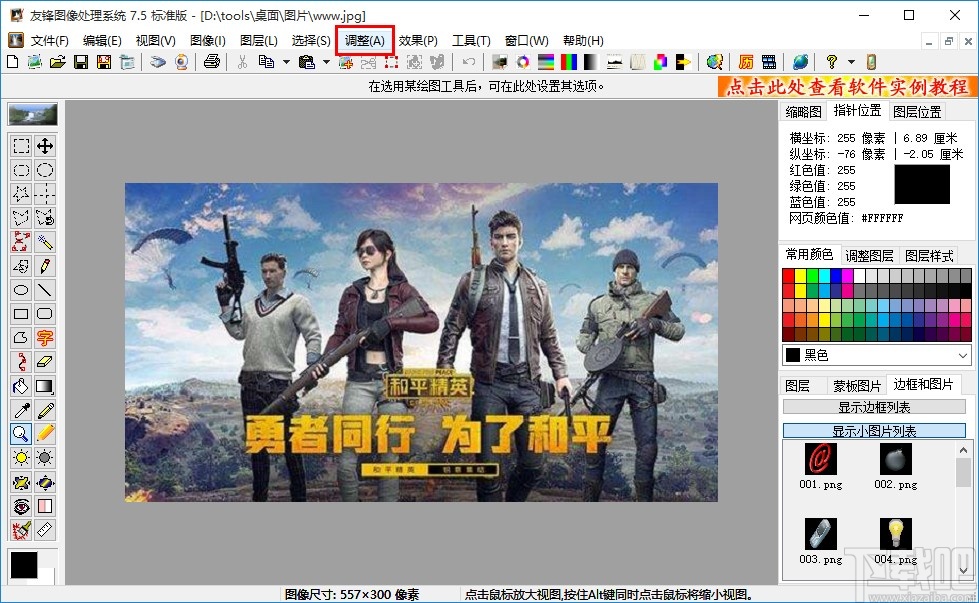
Task: Click the RGB color bars icon
Action: pos(569,62)
